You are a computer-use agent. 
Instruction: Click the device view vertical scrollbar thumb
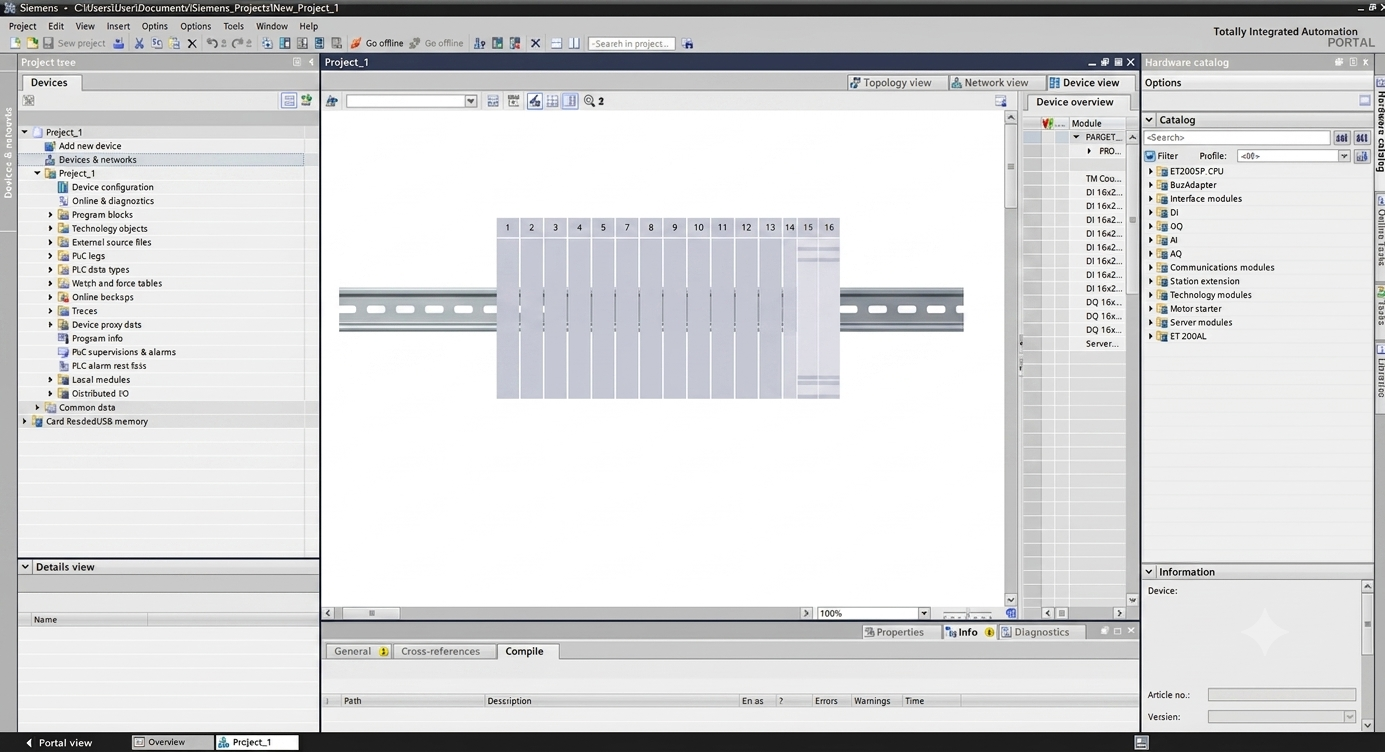click(1011, 166)
